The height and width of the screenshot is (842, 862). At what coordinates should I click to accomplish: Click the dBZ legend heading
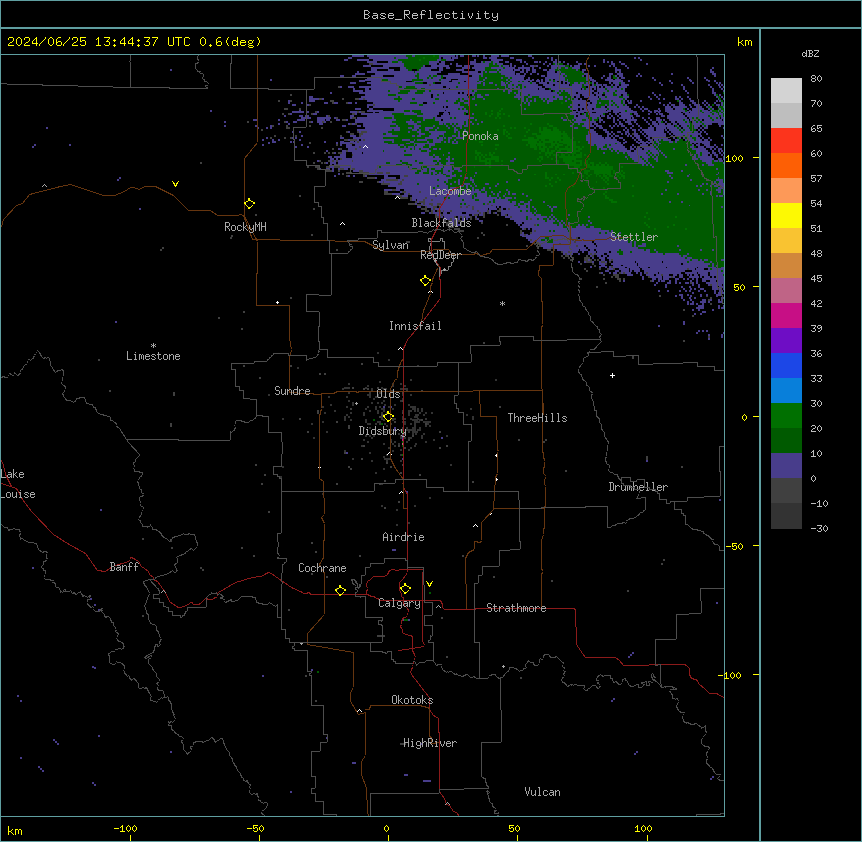tap(810, 54)
